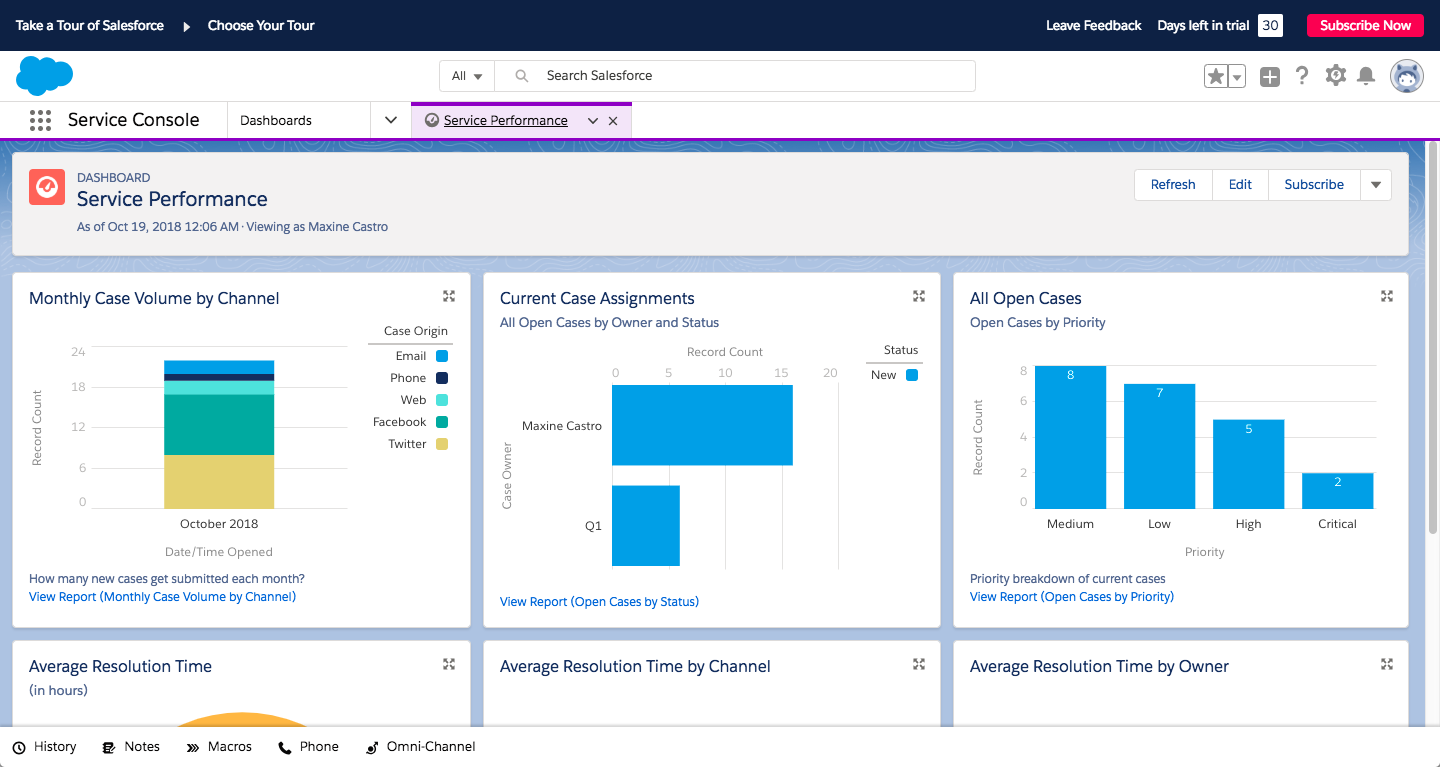The image size is (1440, 767).
Task: Expand the Average Resolution Time by Channel widget
Action: [x=919, y=664]
